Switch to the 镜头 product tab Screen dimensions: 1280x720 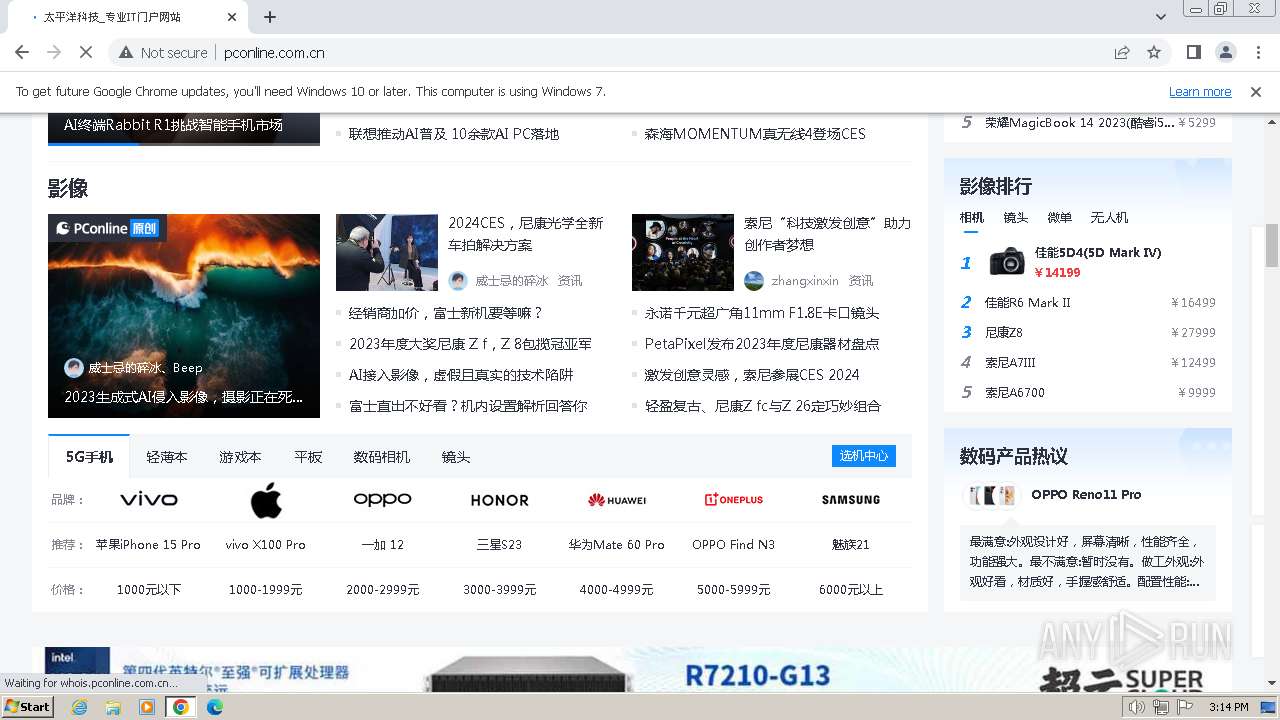[x=456, y=457]
